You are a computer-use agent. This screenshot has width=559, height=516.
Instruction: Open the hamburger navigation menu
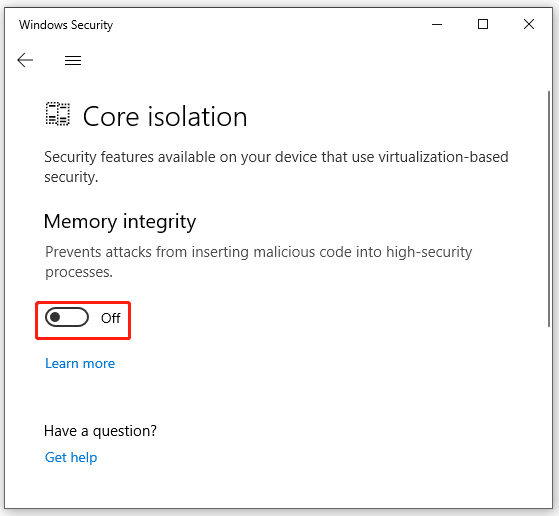pyautogui.click(x=73, y=60)
